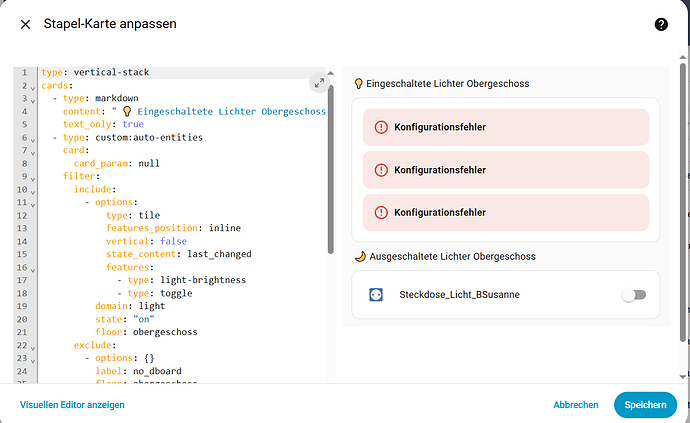Click 'text_only: true' on line 5
Viewport: 690px width, 423px height.
pos(103,124)
